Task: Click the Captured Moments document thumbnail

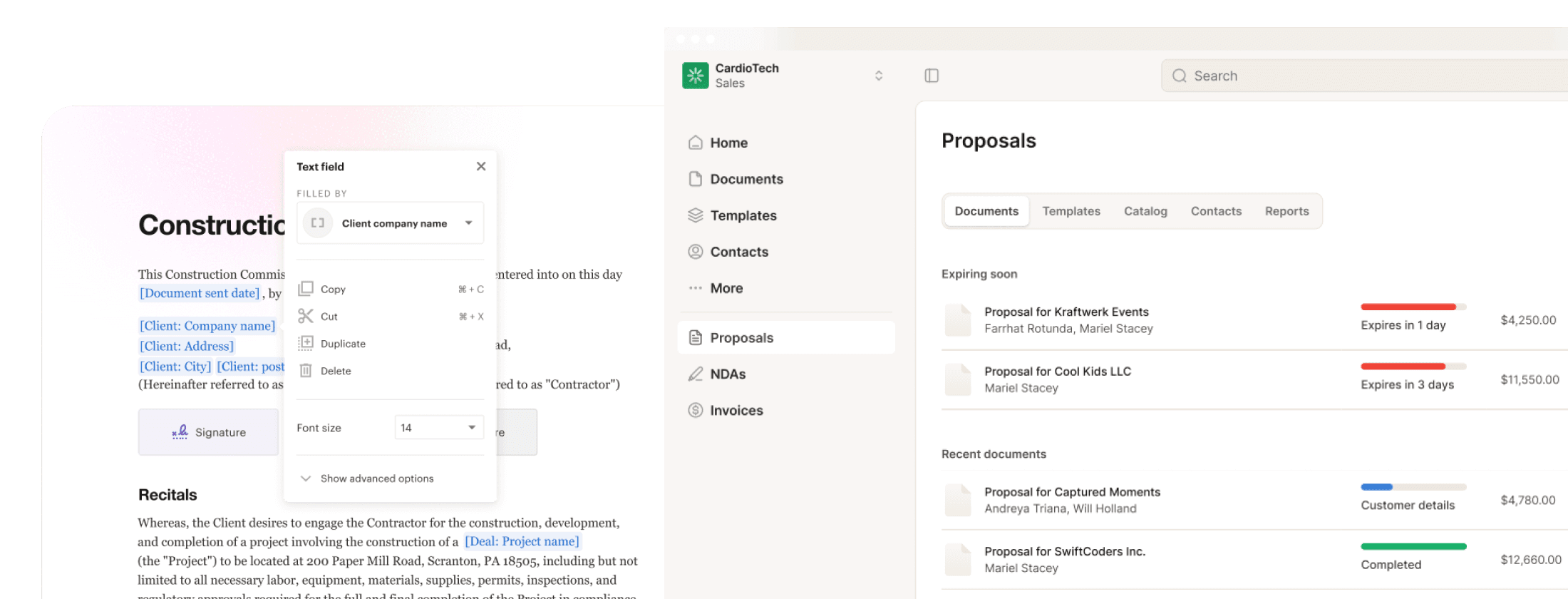Action: (x=957, y=500)
